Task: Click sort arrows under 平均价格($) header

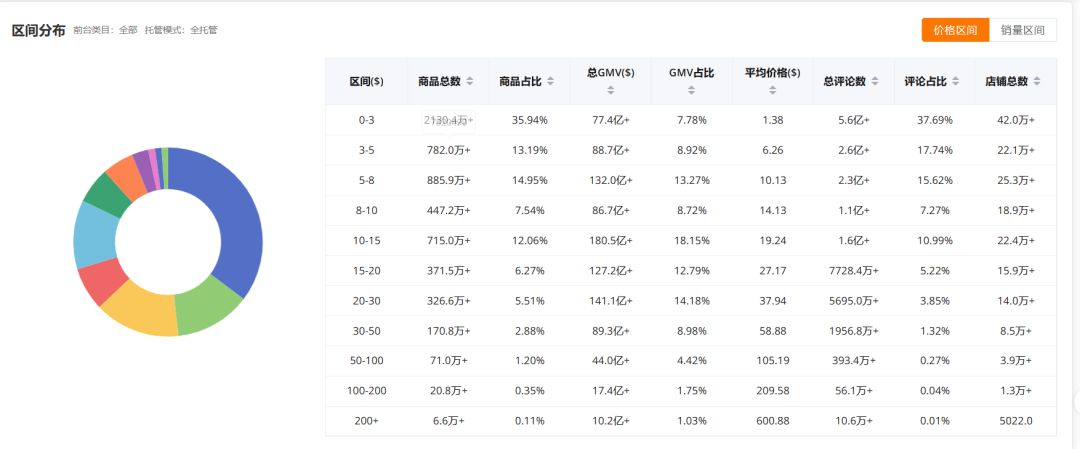Action: [x=772, y=91]
